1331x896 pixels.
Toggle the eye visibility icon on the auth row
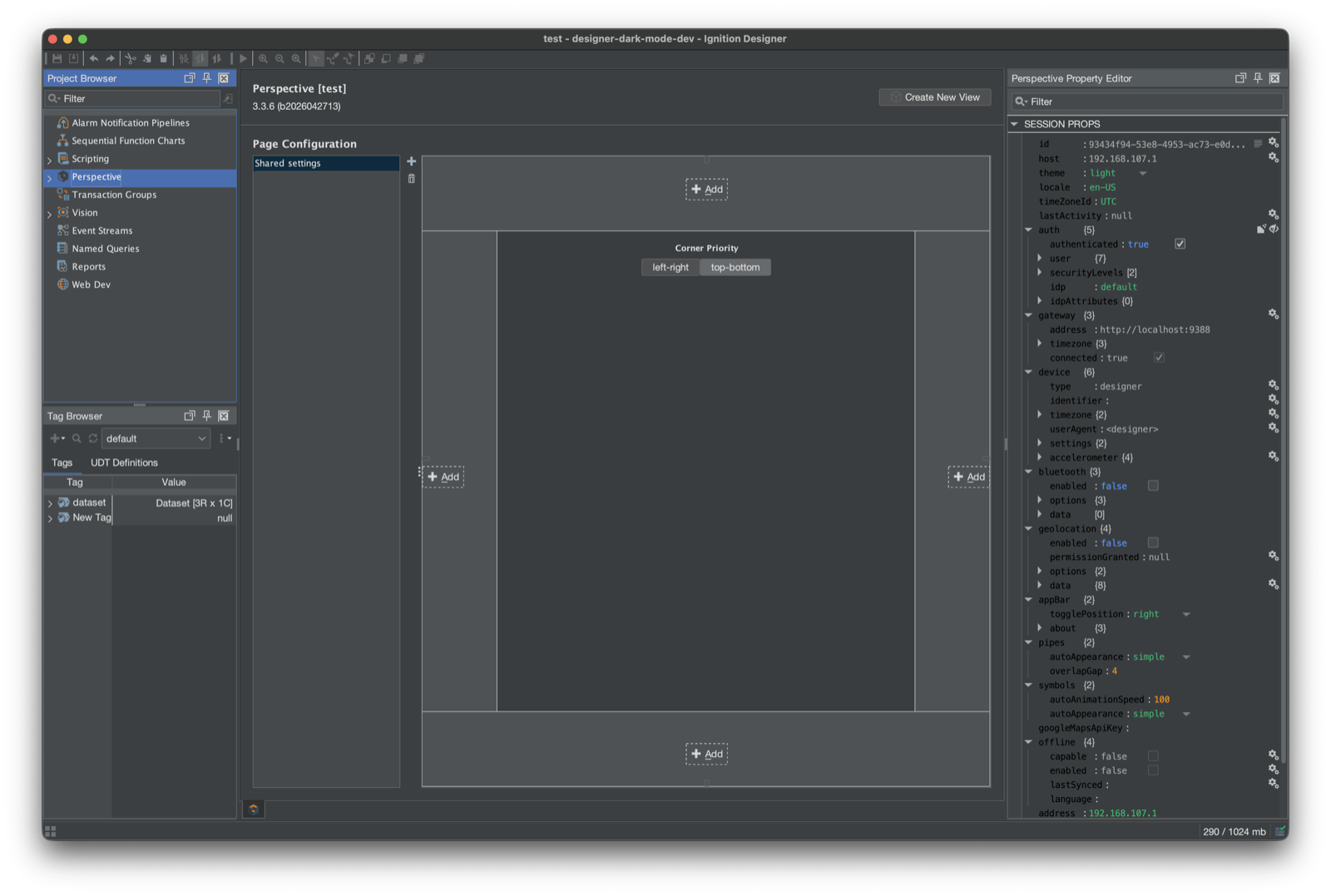pos(1274,229)
